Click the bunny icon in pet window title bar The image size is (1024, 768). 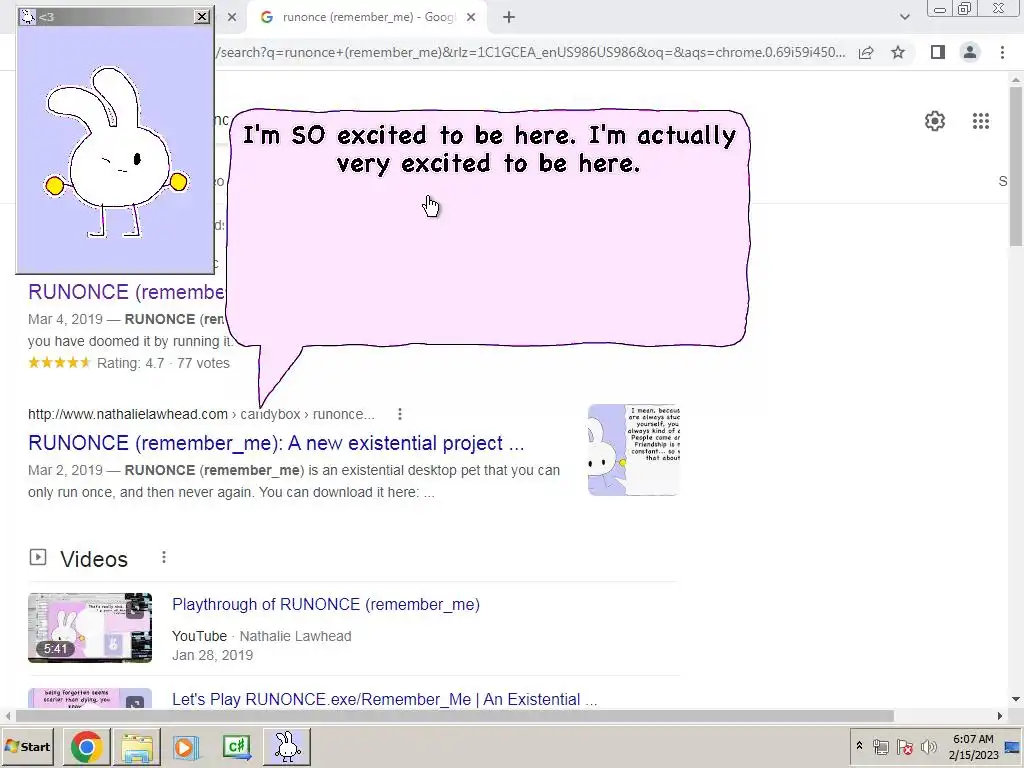[x=27, y=17]
